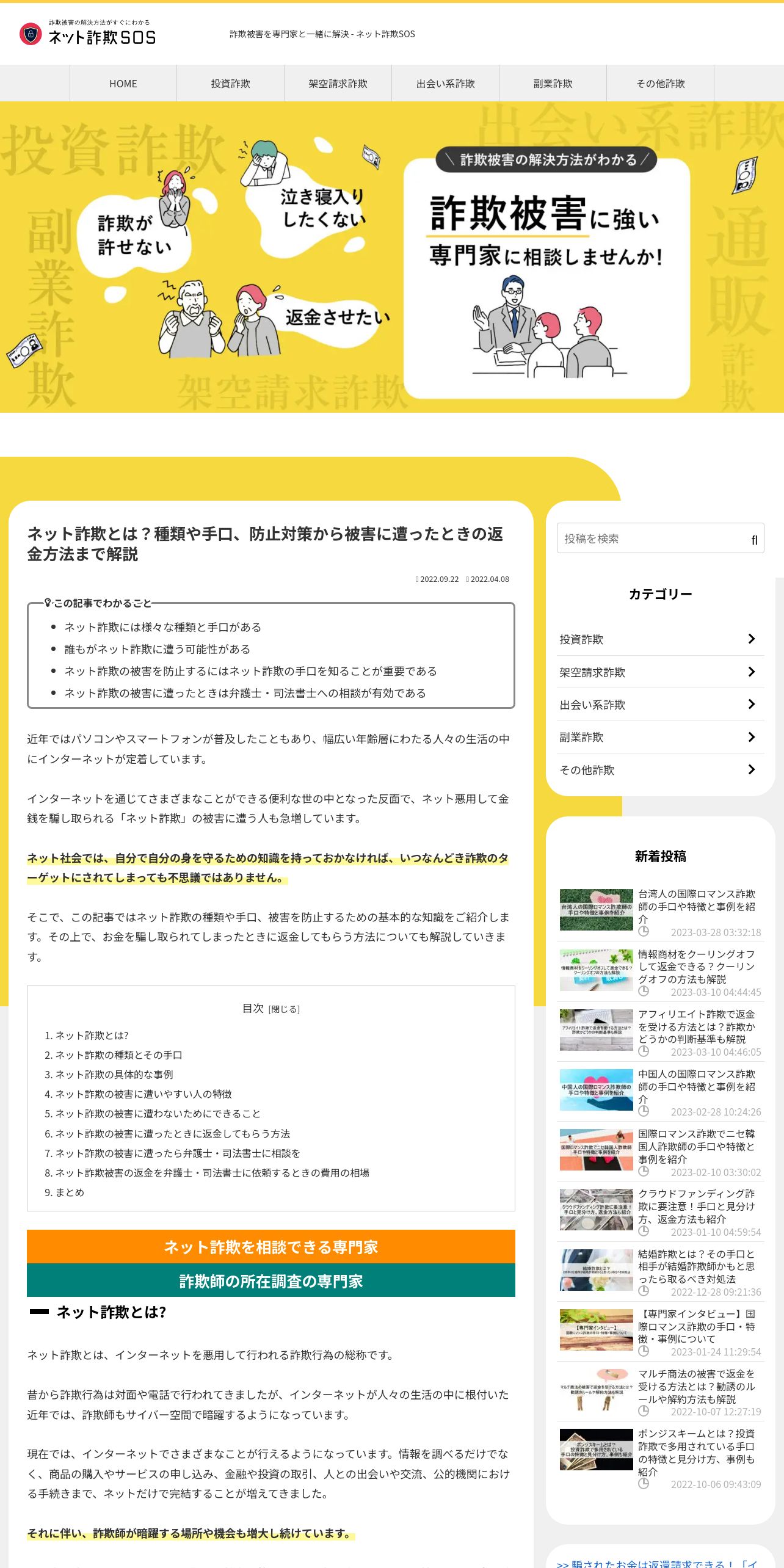This screenshot has height=1568, width=784.
Task: Click the ネット詐欺SOS shield logo icon
Action: click(x=31, y=34)
